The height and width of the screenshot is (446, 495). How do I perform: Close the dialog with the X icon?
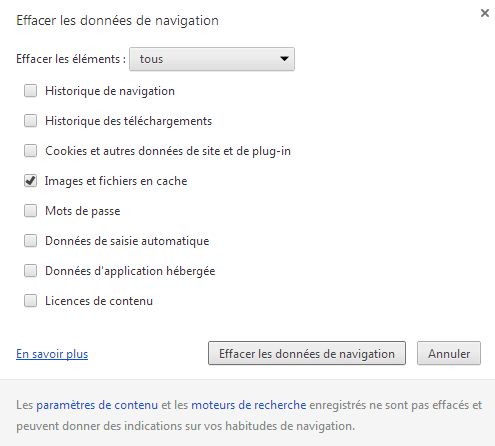click(485, 13)
